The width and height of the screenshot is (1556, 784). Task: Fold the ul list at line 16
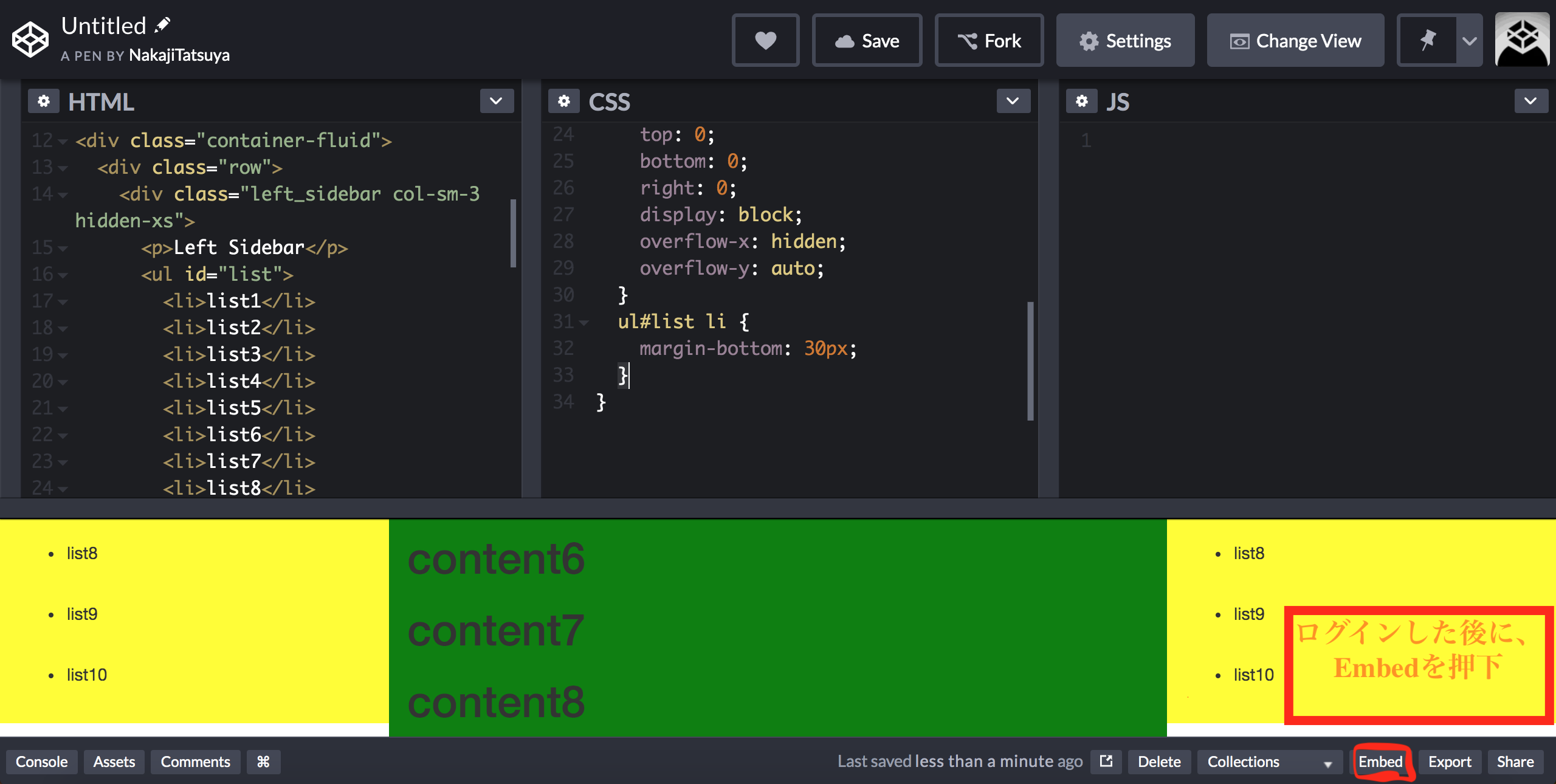click(x=62, y=275)
